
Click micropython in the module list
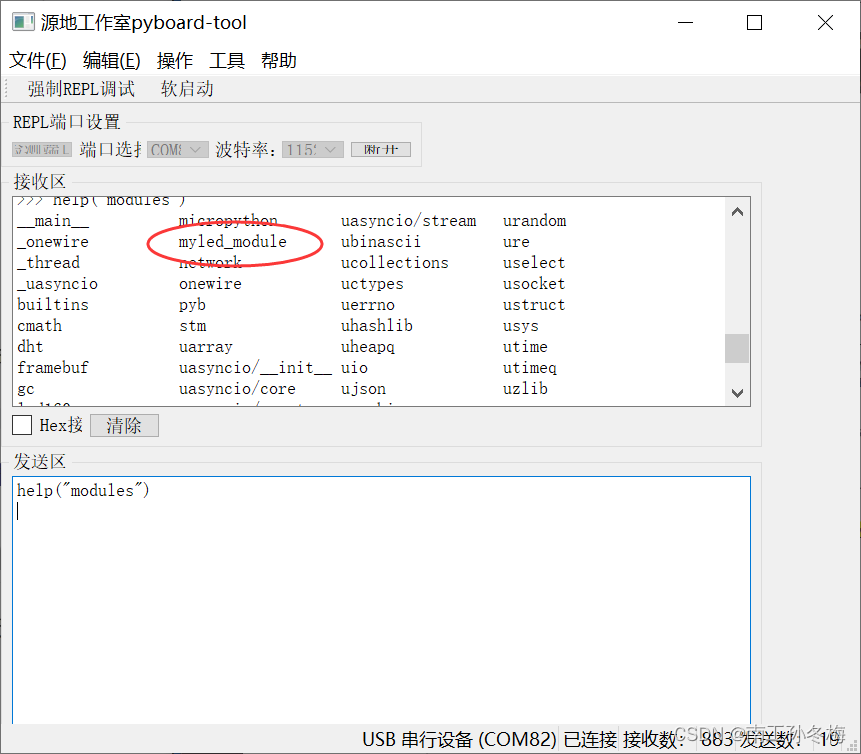[228, 221]
